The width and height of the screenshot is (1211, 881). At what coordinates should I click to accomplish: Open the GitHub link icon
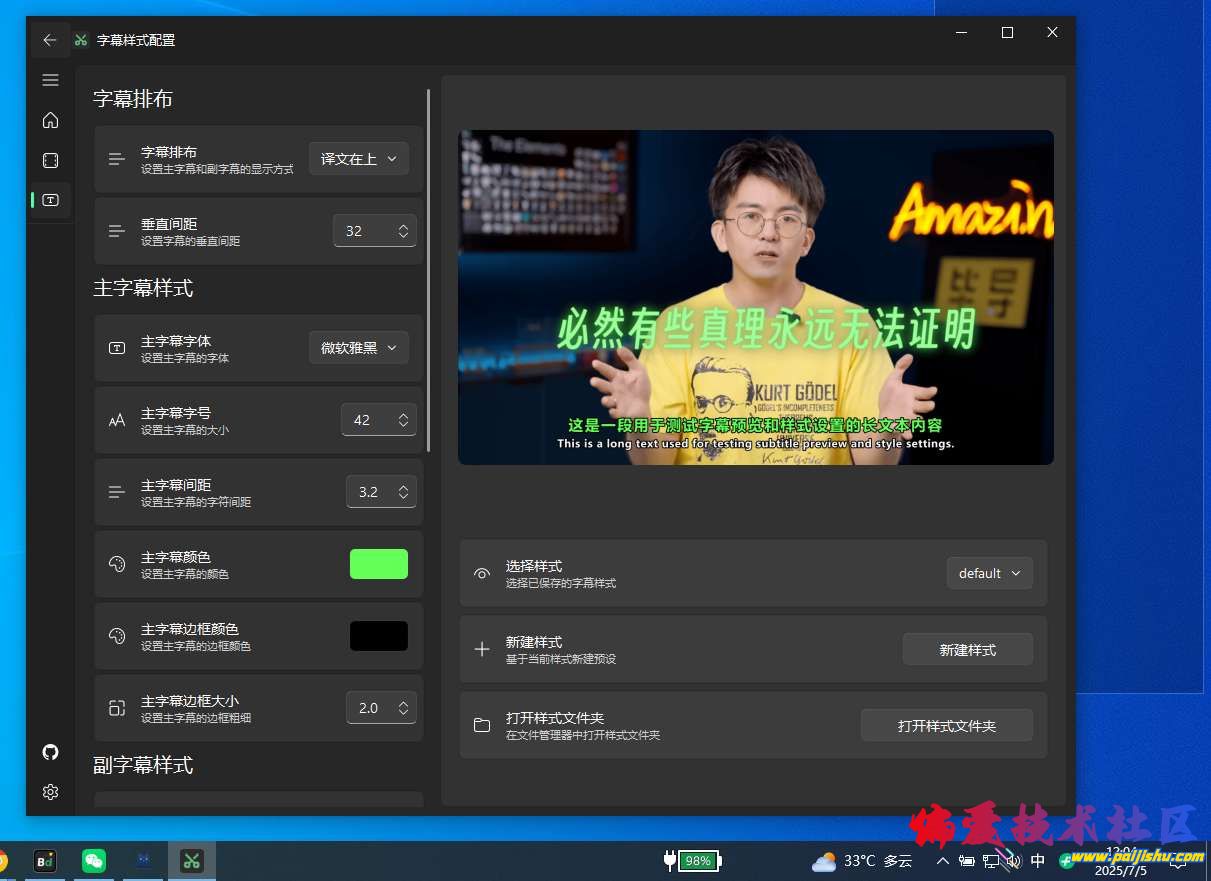click(x=50, y=752)
